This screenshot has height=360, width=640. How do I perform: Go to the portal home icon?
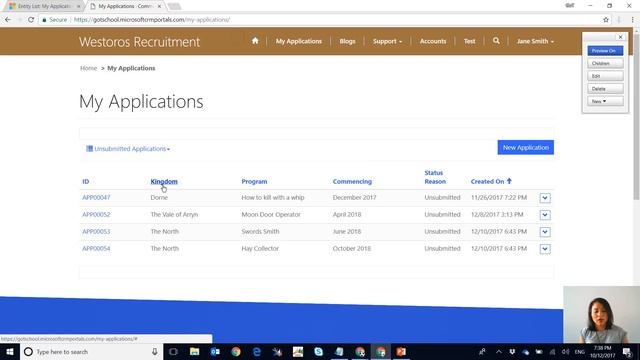[x=255, y=41]
